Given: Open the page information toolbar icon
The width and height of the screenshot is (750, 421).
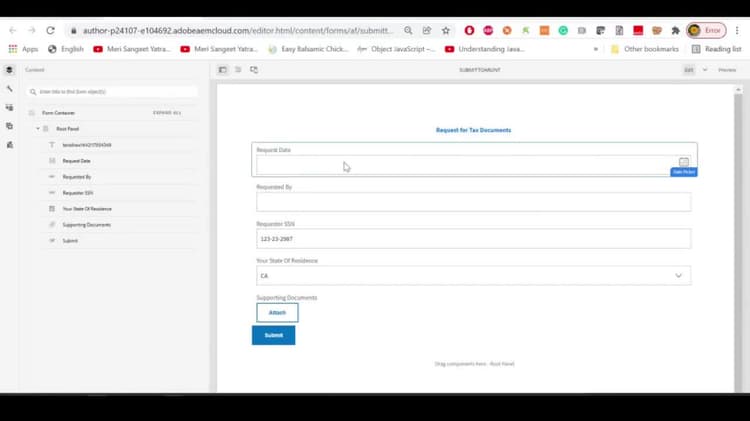Looking at the screenshot, I should [238, 70].
